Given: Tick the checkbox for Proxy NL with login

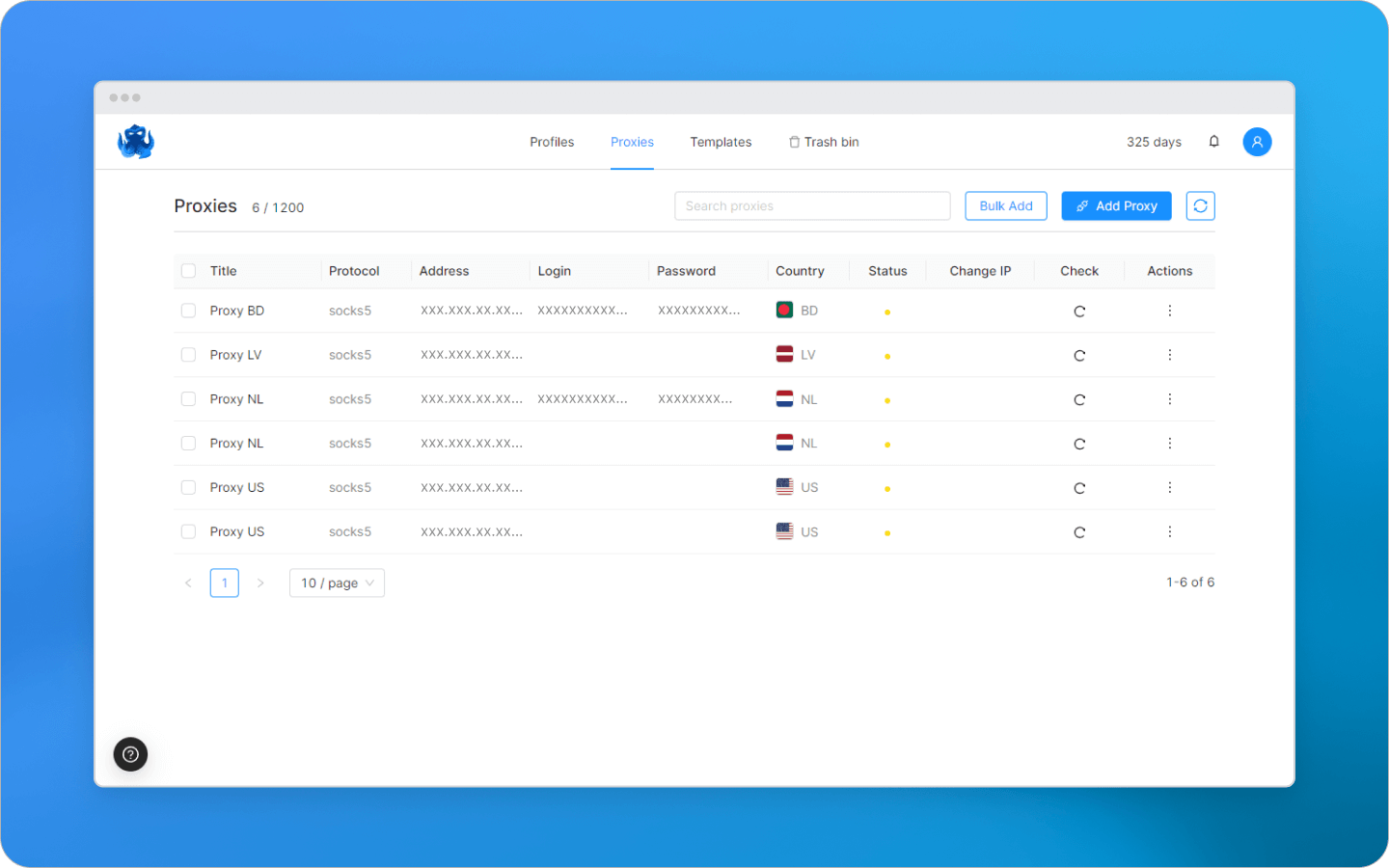Looking at the screenshot, I should tap(188, 399).
